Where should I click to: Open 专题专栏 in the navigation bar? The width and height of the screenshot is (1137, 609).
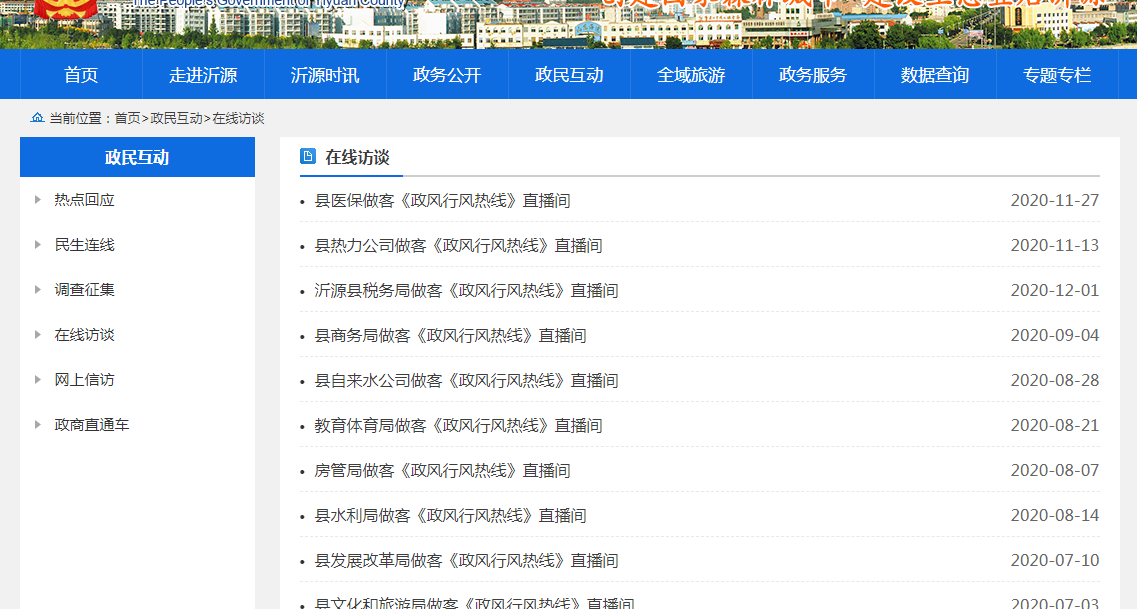pyautogui.click(x=1057, y=75)
